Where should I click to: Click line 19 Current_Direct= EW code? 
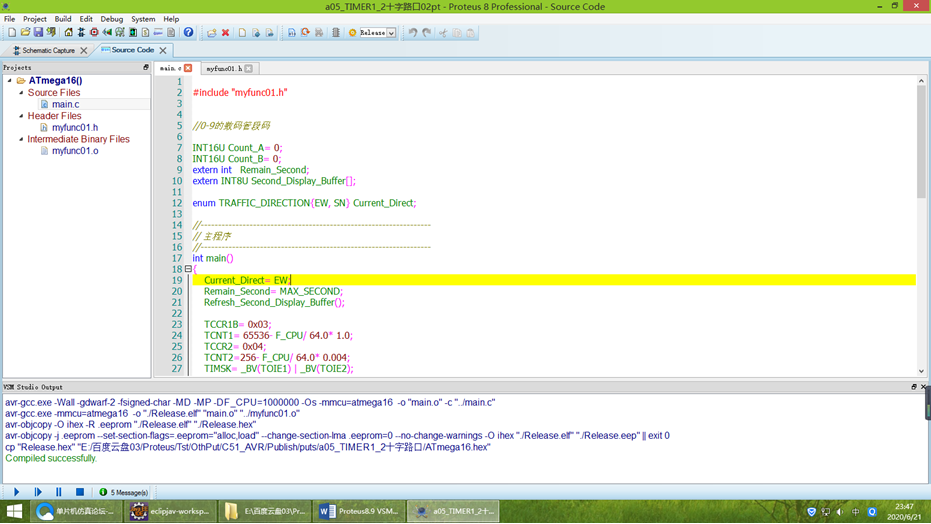(x=247, y=280)
